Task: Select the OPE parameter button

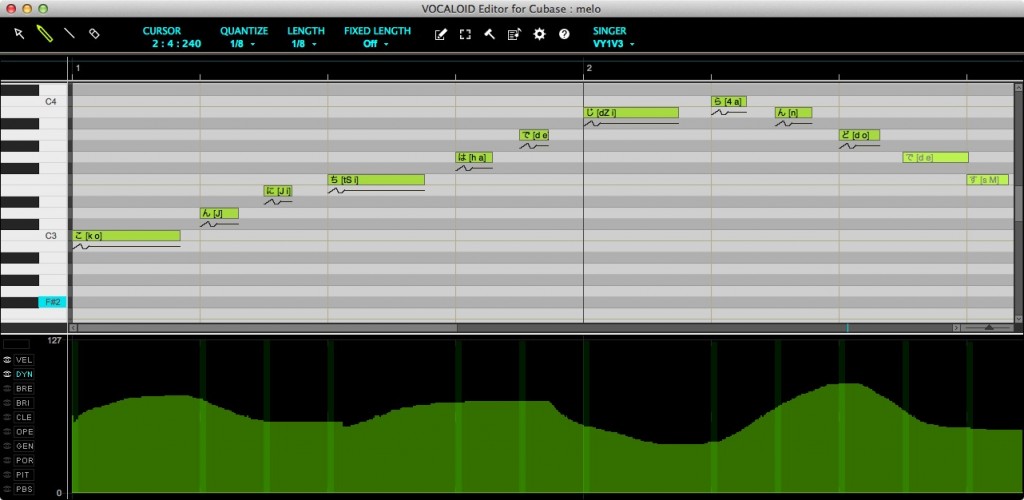Action: (24, 431)
